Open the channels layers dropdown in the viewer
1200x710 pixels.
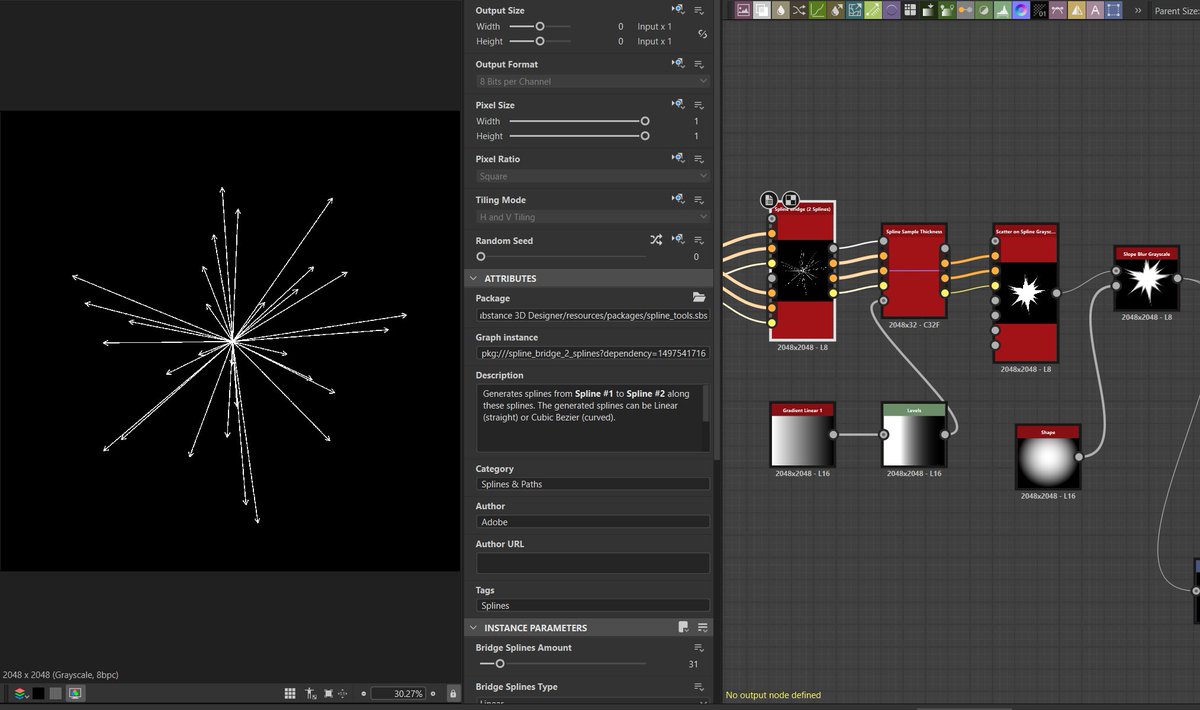pyautogui.click(x=21, y=693)
